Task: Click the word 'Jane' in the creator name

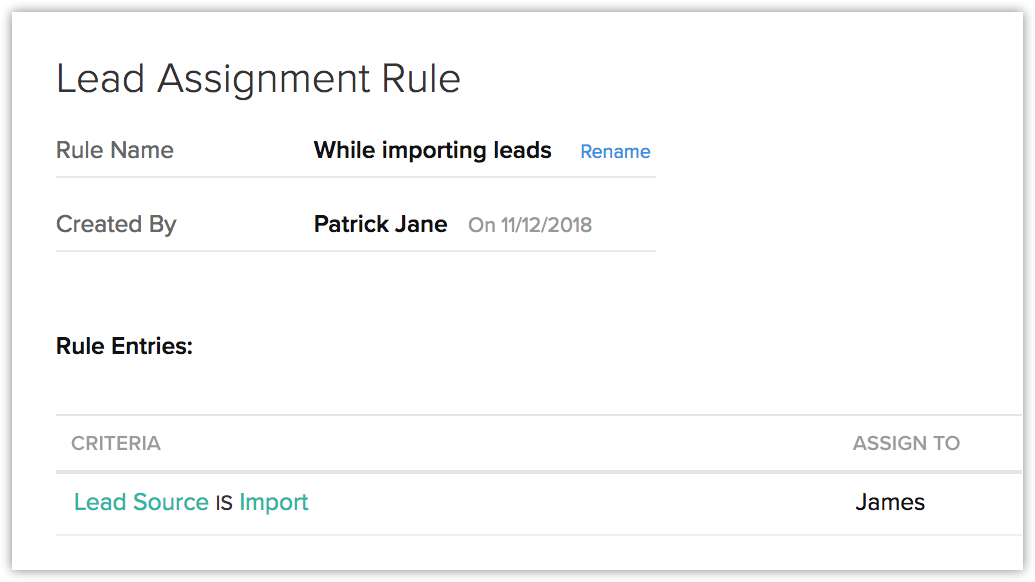Action: [x=421, y=224]
